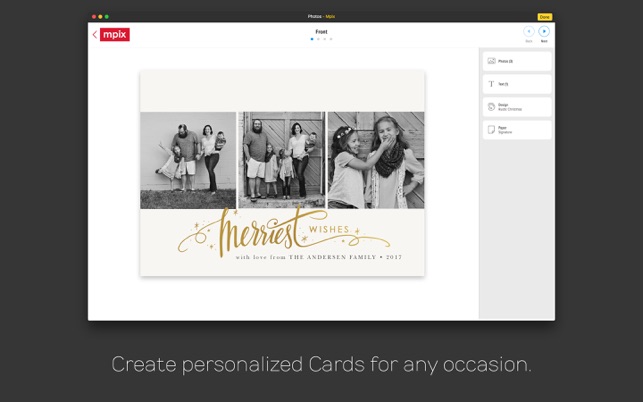
Task: Open the Paper Signature option
Action: pyautogui.click(x=517, y=130)
